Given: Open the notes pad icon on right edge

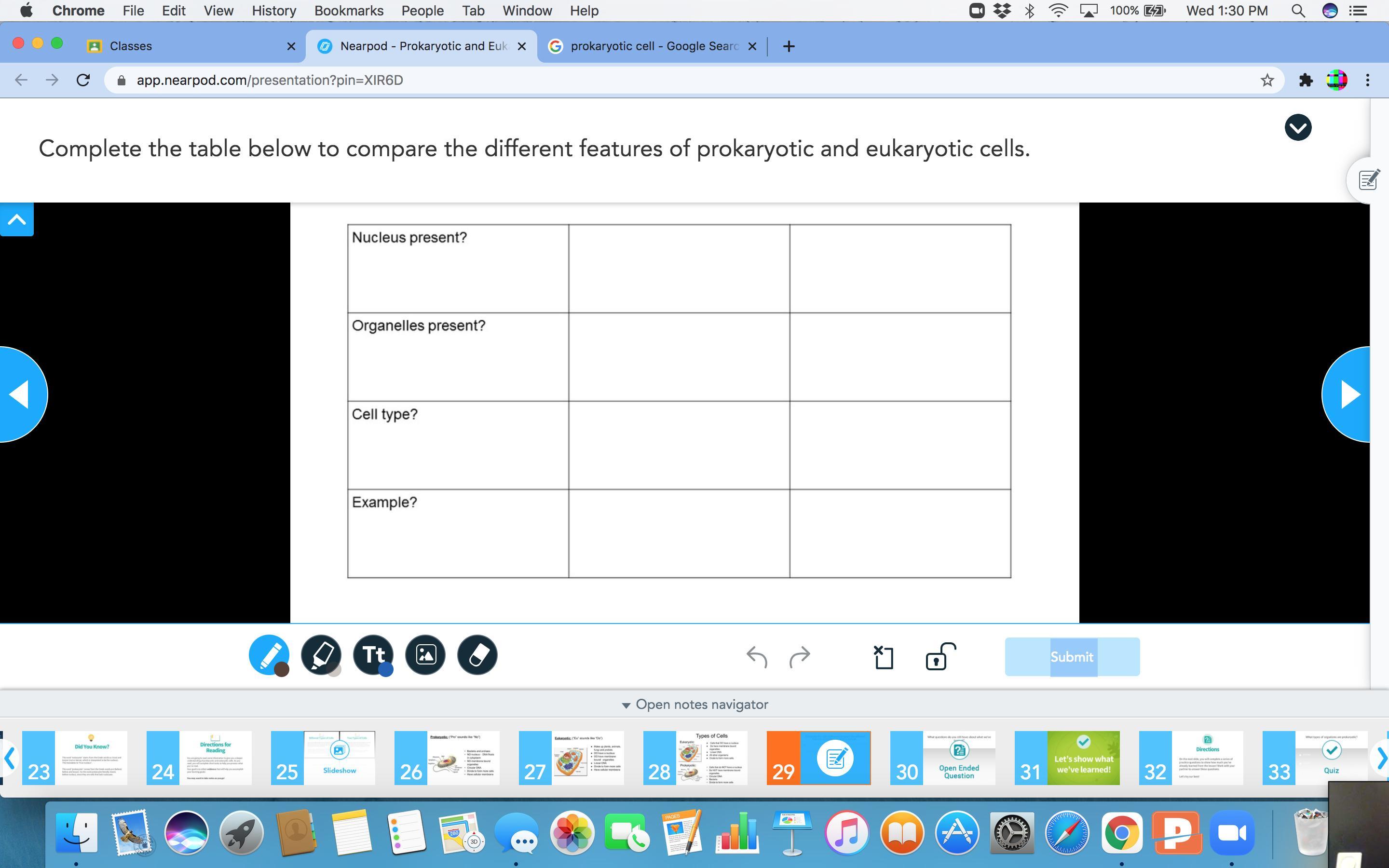Looking at the screenshot, I should pyautogui.click(x=1368, y=180).
